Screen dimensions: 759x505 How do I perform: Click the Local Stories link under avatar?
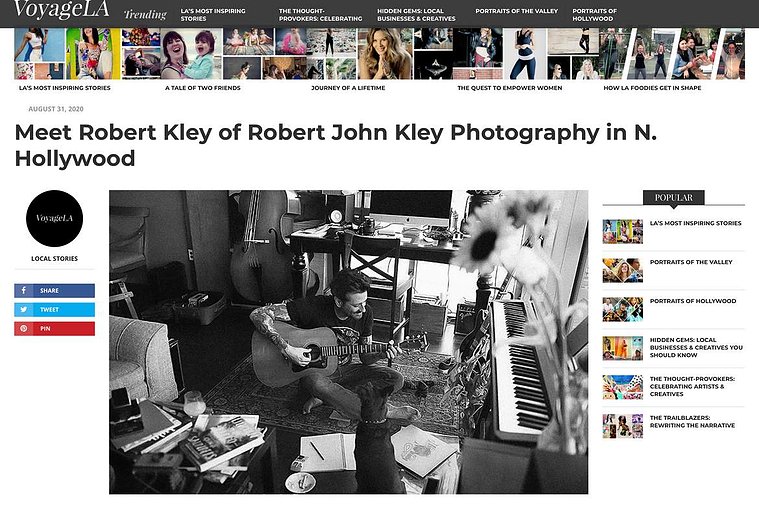click(54, 259)
